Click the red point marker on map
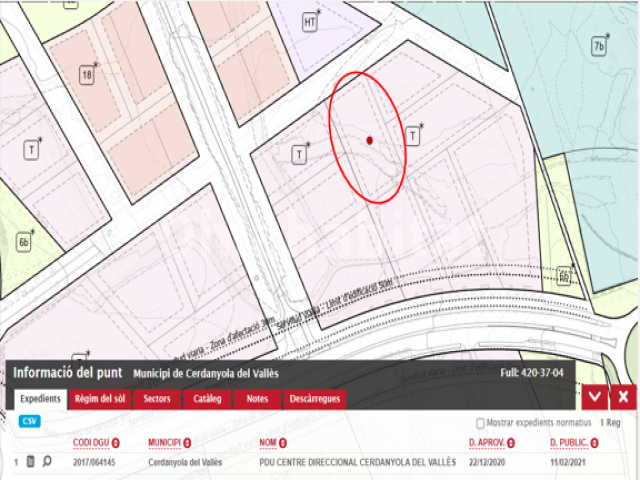The height and width of the screenshot is (480, 640). click(x=369, y=141)
